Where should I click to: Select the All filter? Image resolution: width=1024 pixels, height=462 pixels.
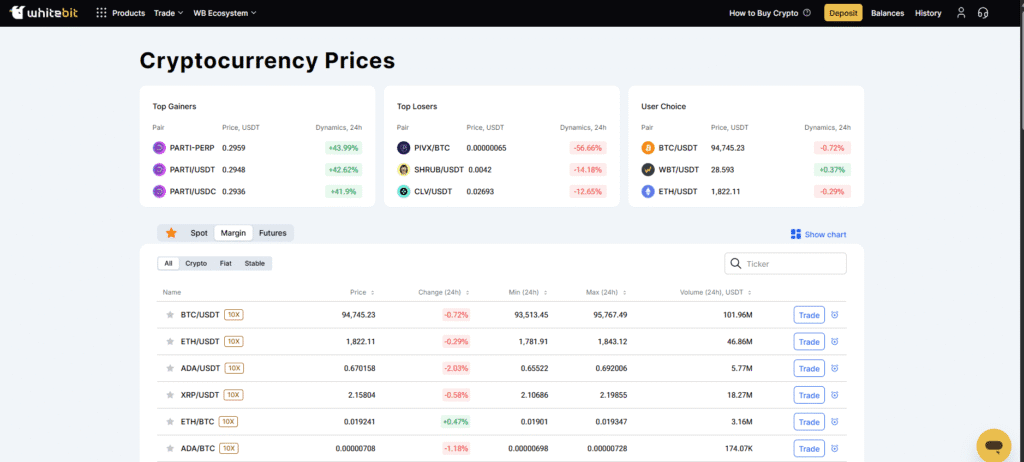coord(168,263)
